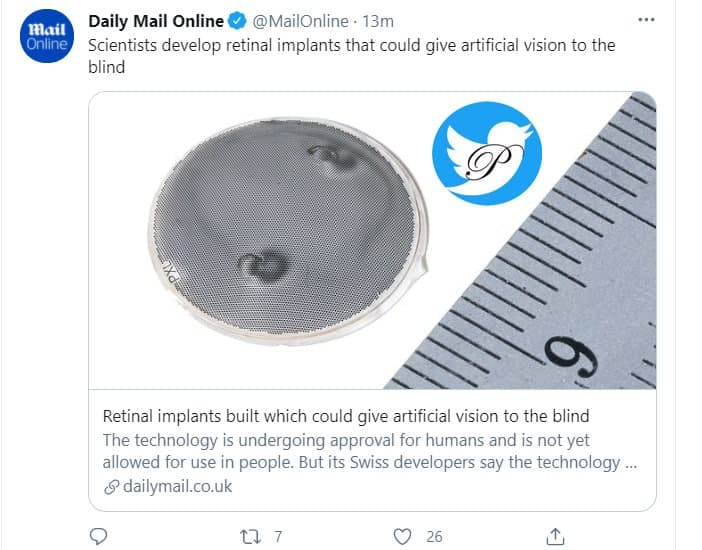Click the dailymail.co.uk domain link
This screenshot has height=550, width=702.
click(x=177, y=486)
